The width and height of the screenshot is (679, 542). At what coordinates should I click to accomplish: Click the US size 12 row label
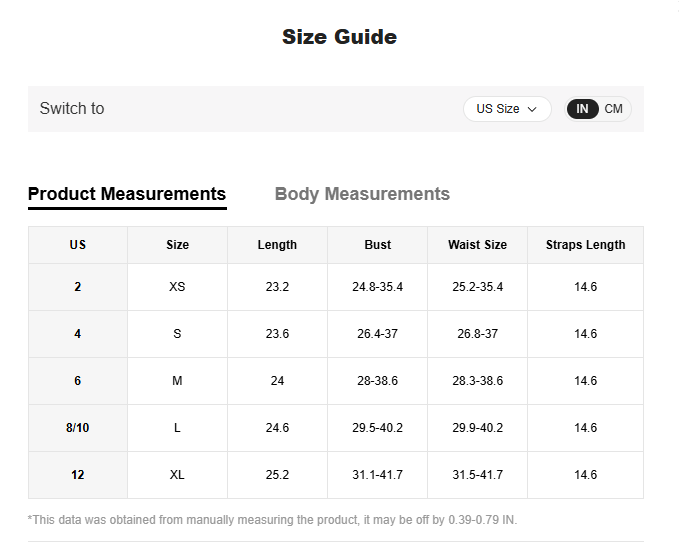click(78, 475)
